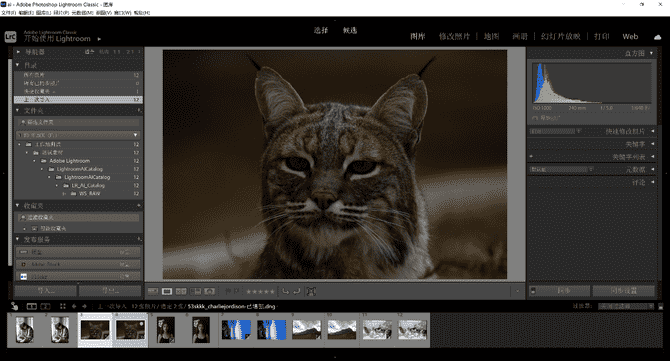Open the 幻灯片放映 module
The image size is (670, 361).
561,37
